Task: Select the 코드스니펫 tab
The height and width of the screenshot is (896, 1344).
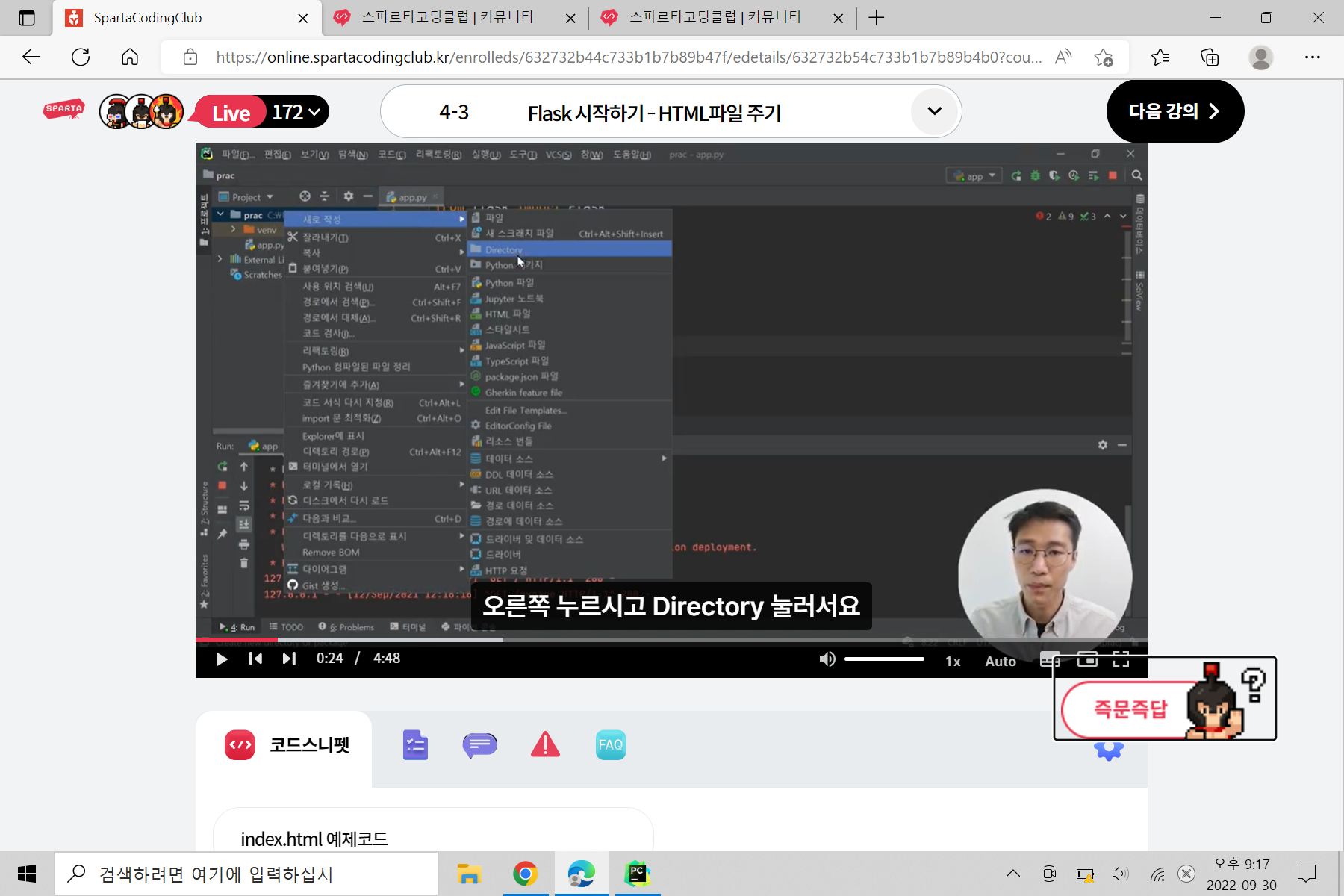Action: click(285, 745)
